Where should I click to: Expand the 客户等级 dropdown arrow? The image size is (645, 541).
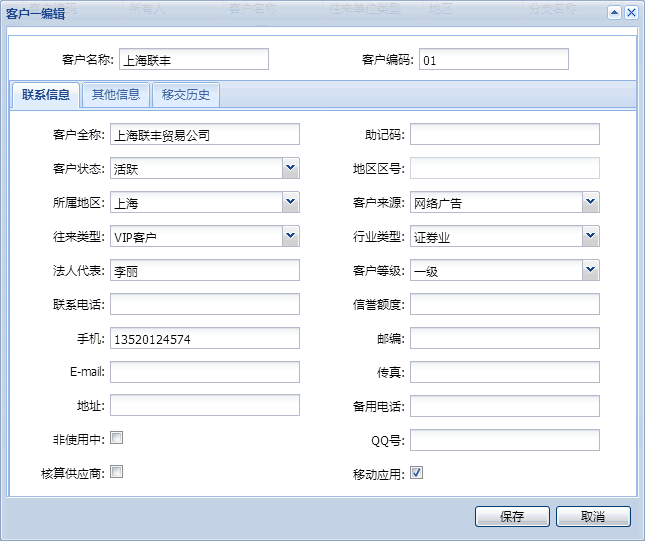[x=590, y=270]
